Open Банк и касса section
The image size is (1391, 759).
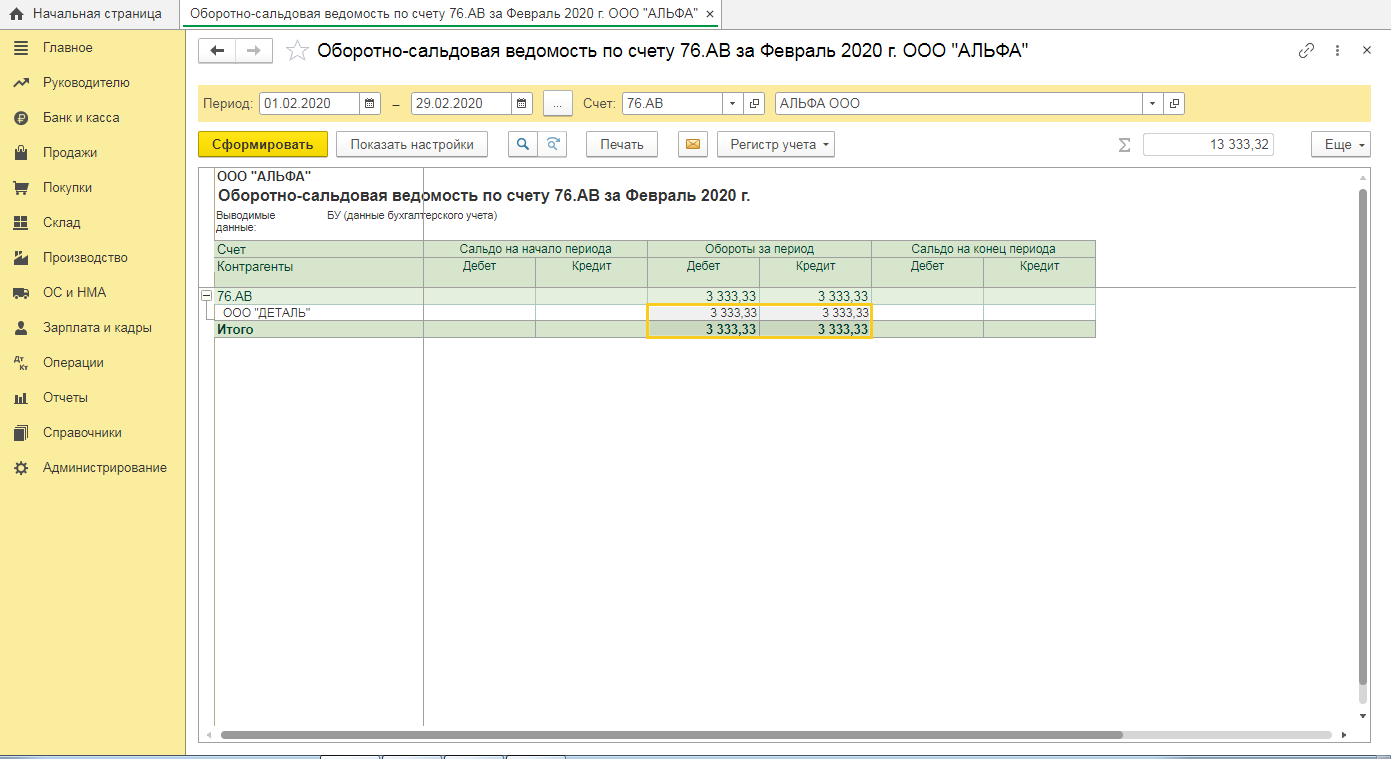click(x=81, y=118)
